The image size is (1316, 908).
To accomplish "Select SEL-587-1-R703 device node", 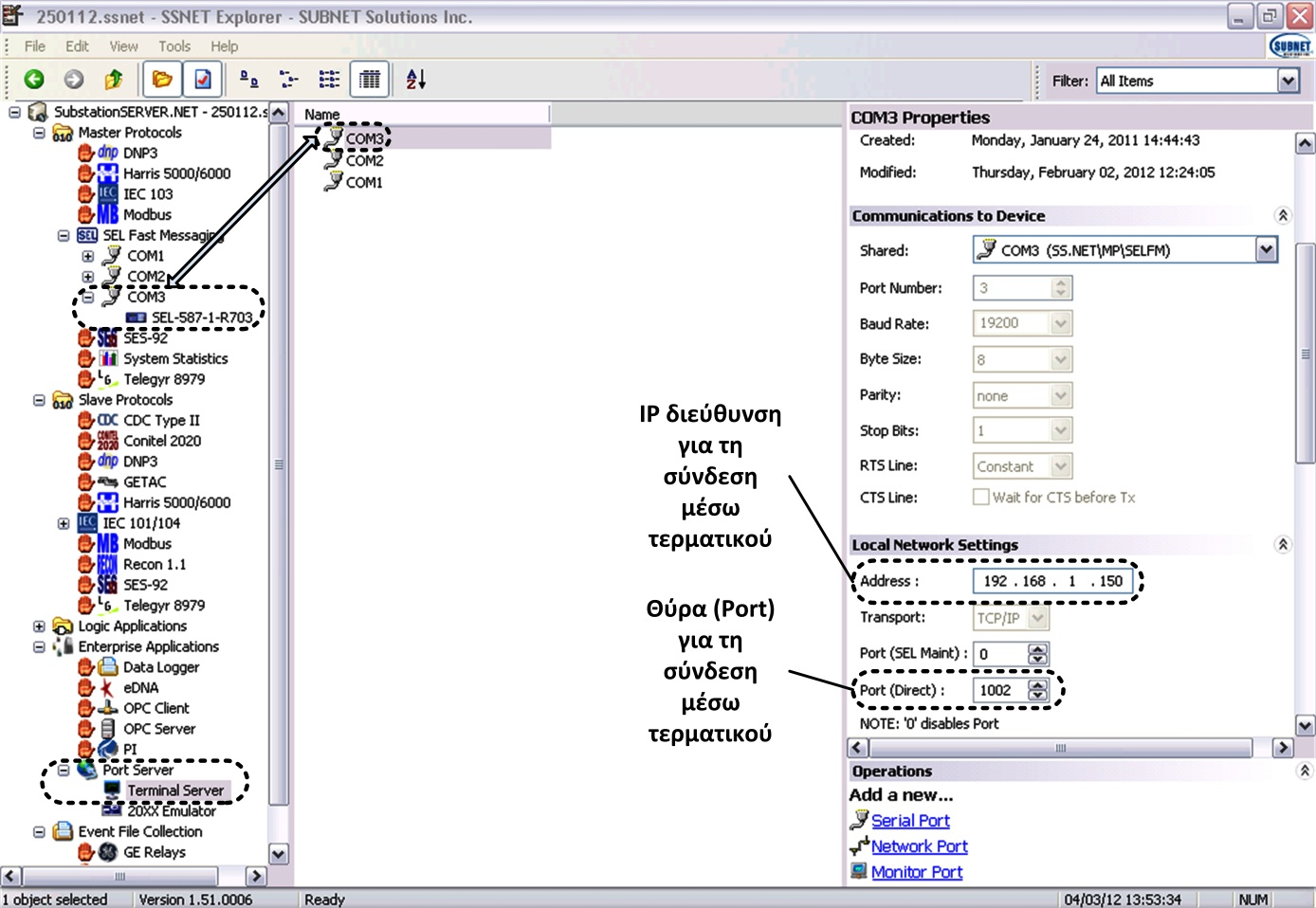I will [x=202, y=318].
